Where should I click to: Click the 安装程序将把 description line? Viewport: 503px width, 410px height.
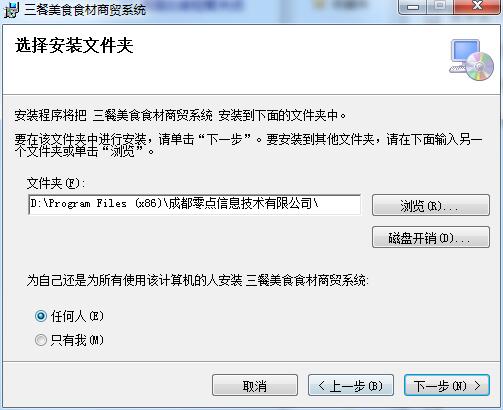click(x=180, y=116)
